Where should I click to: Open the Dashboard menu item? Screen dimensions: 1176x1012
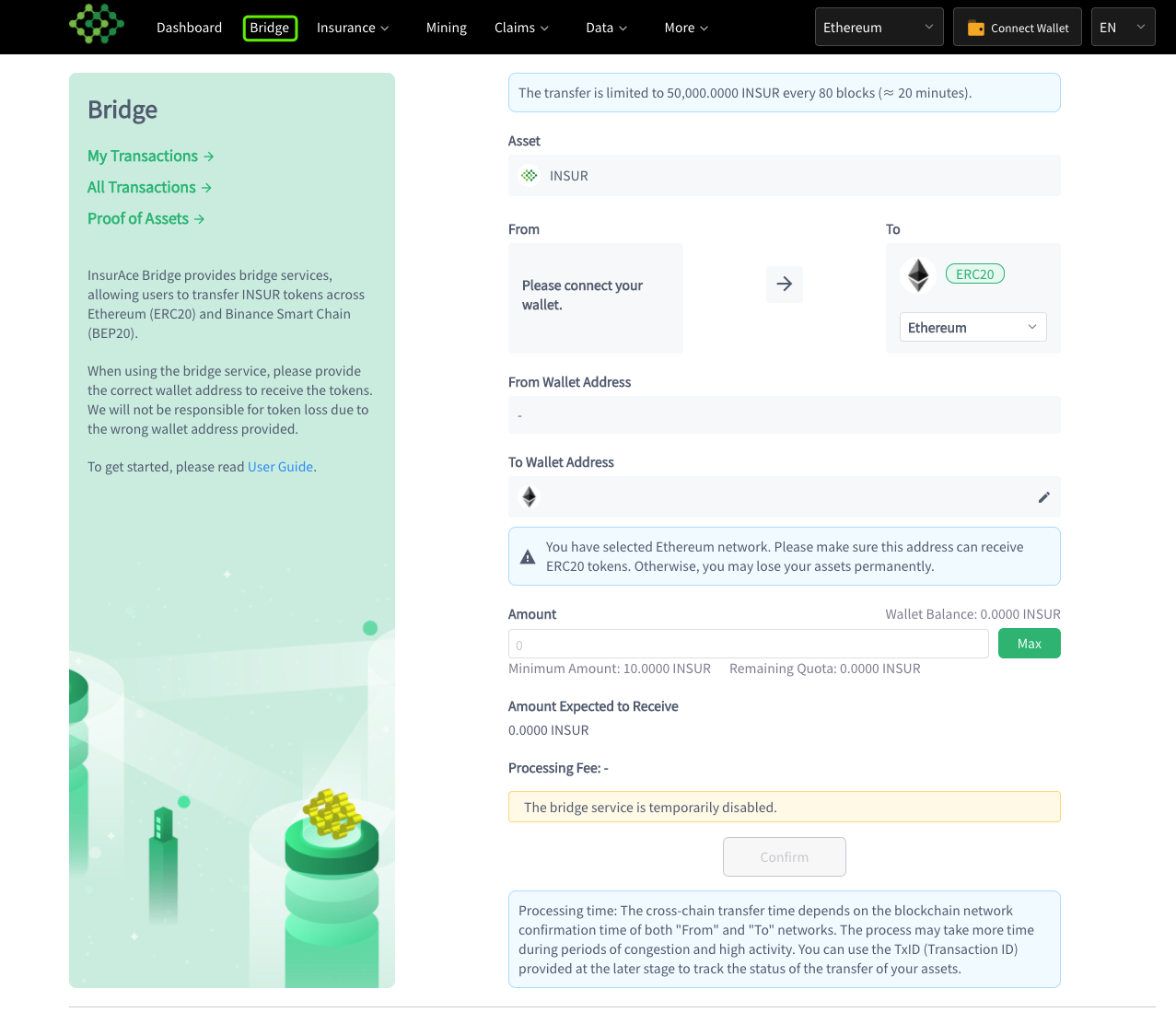coord(189,28)
